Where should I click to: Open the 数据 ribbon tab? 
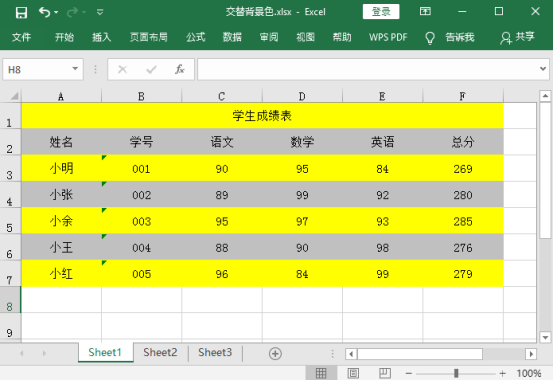(232, 37)
